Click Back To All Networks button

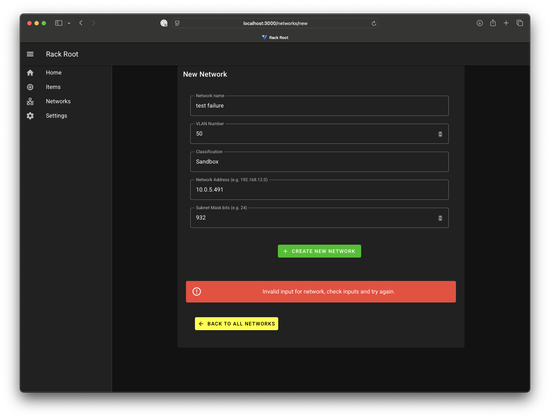click(236, 324)
